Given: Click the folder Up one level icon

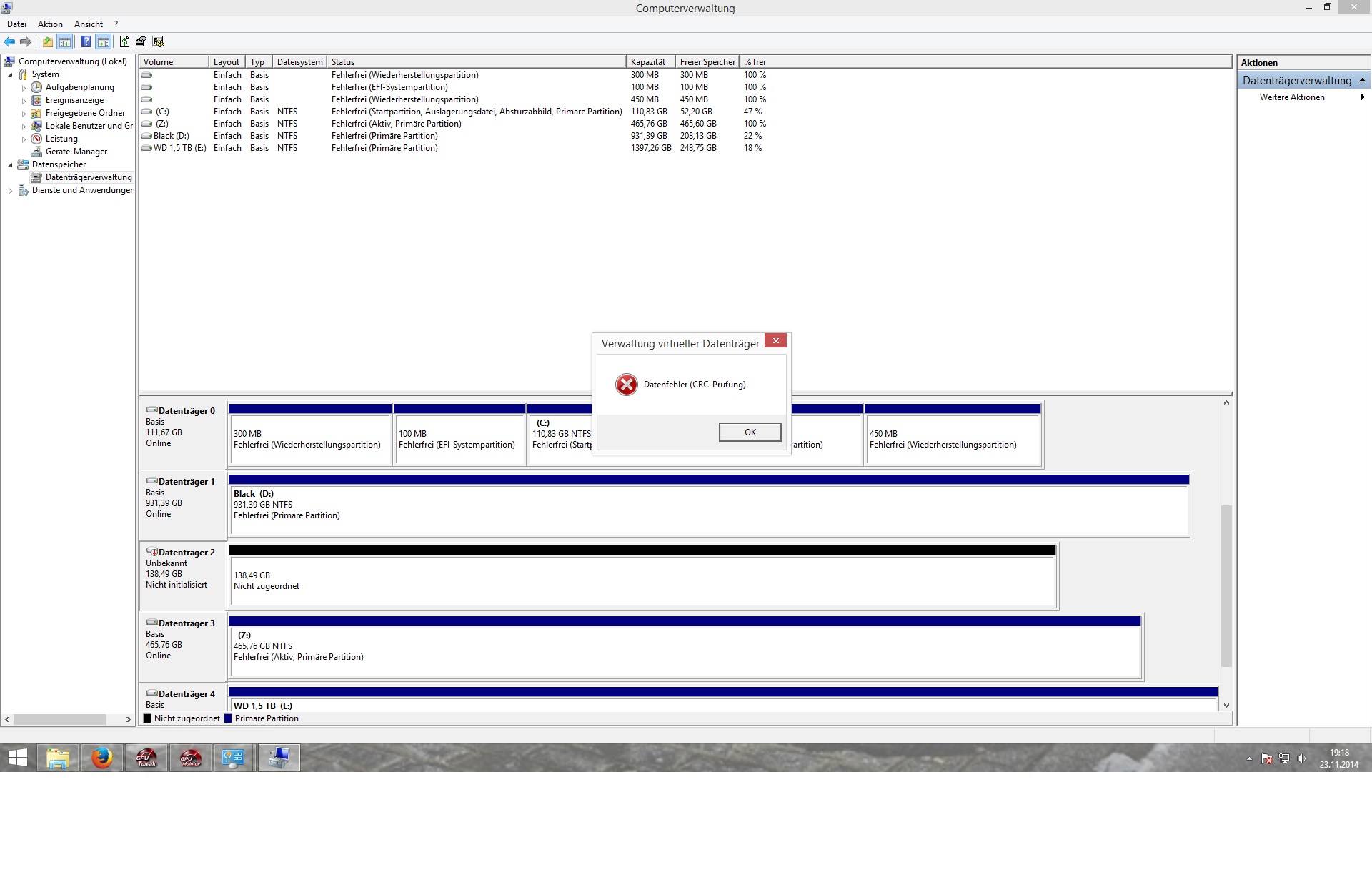Looking at the screenshot, I should click(x=47, y=41).
